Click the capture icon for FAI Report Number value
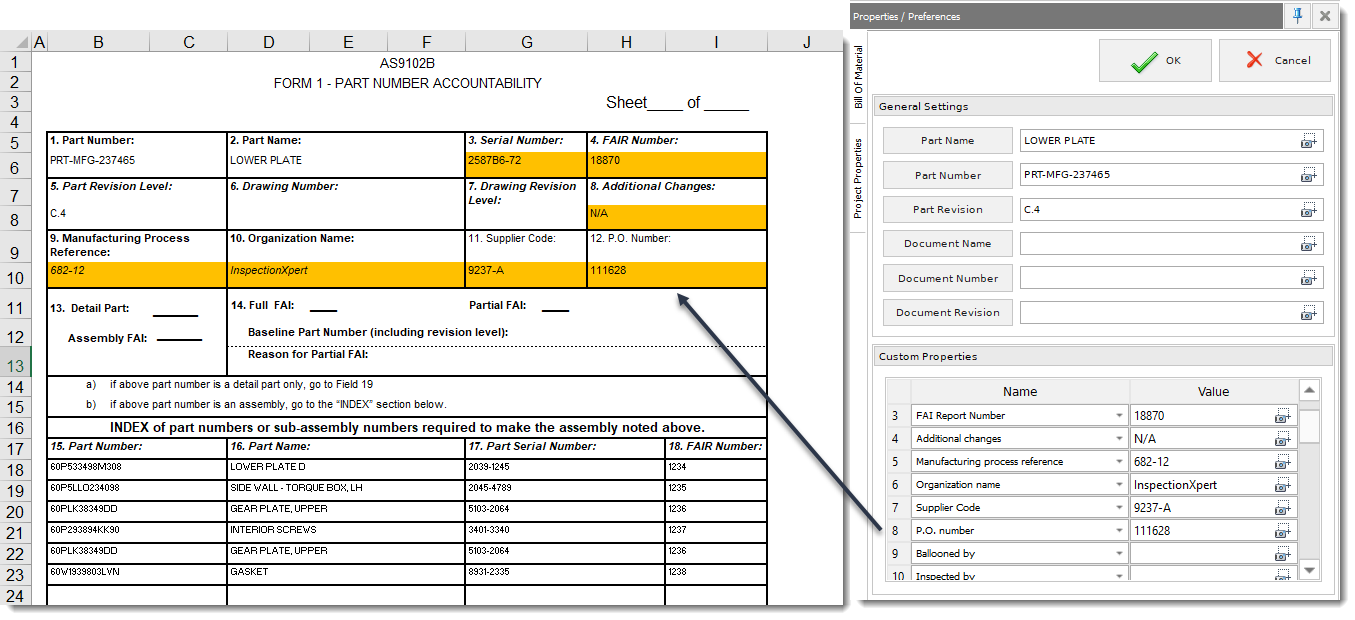 [1283, 415]
